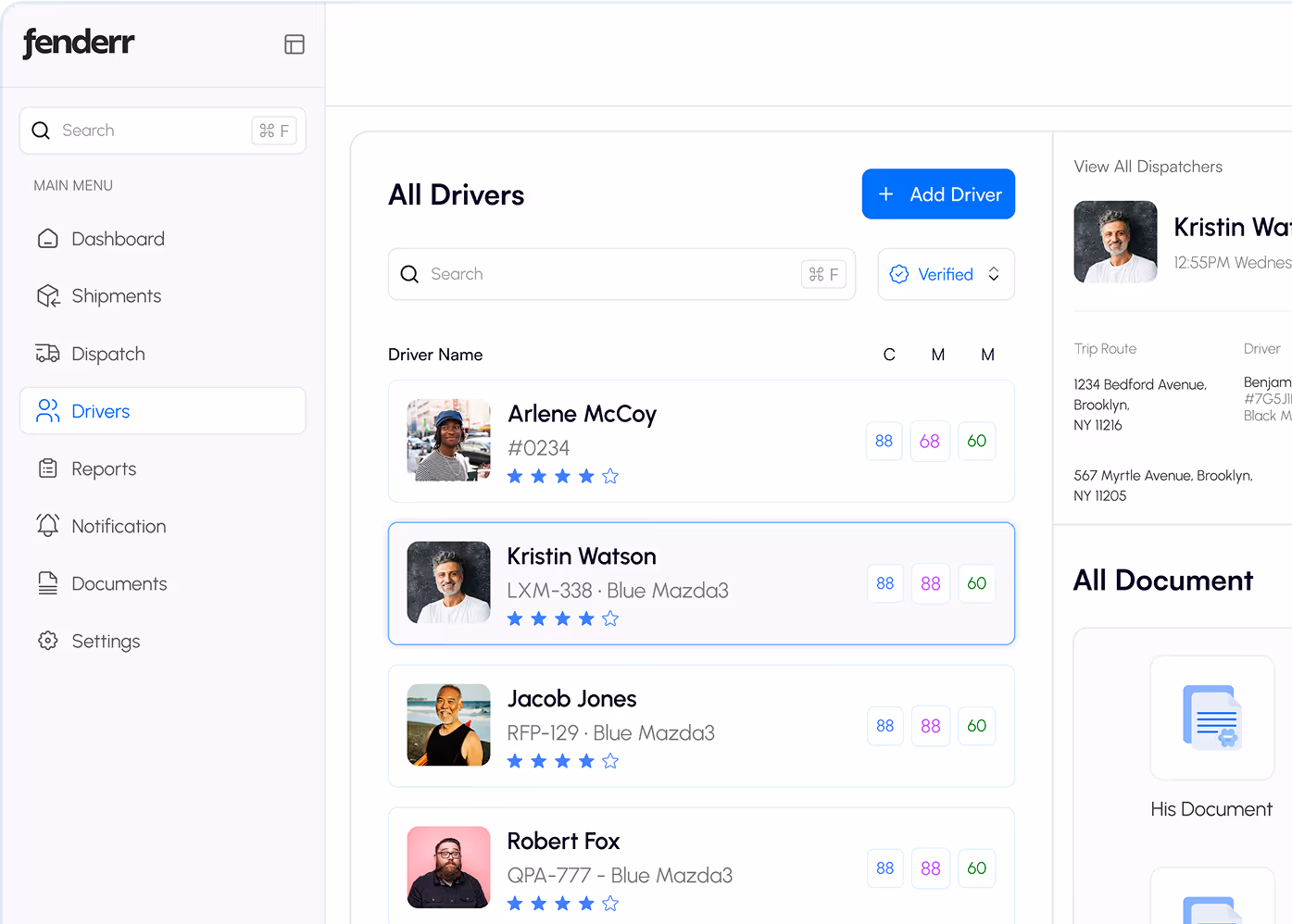Click the Reports clipboard icon
This screenshot has width=1292, height=924.
(x=48, y=468)
